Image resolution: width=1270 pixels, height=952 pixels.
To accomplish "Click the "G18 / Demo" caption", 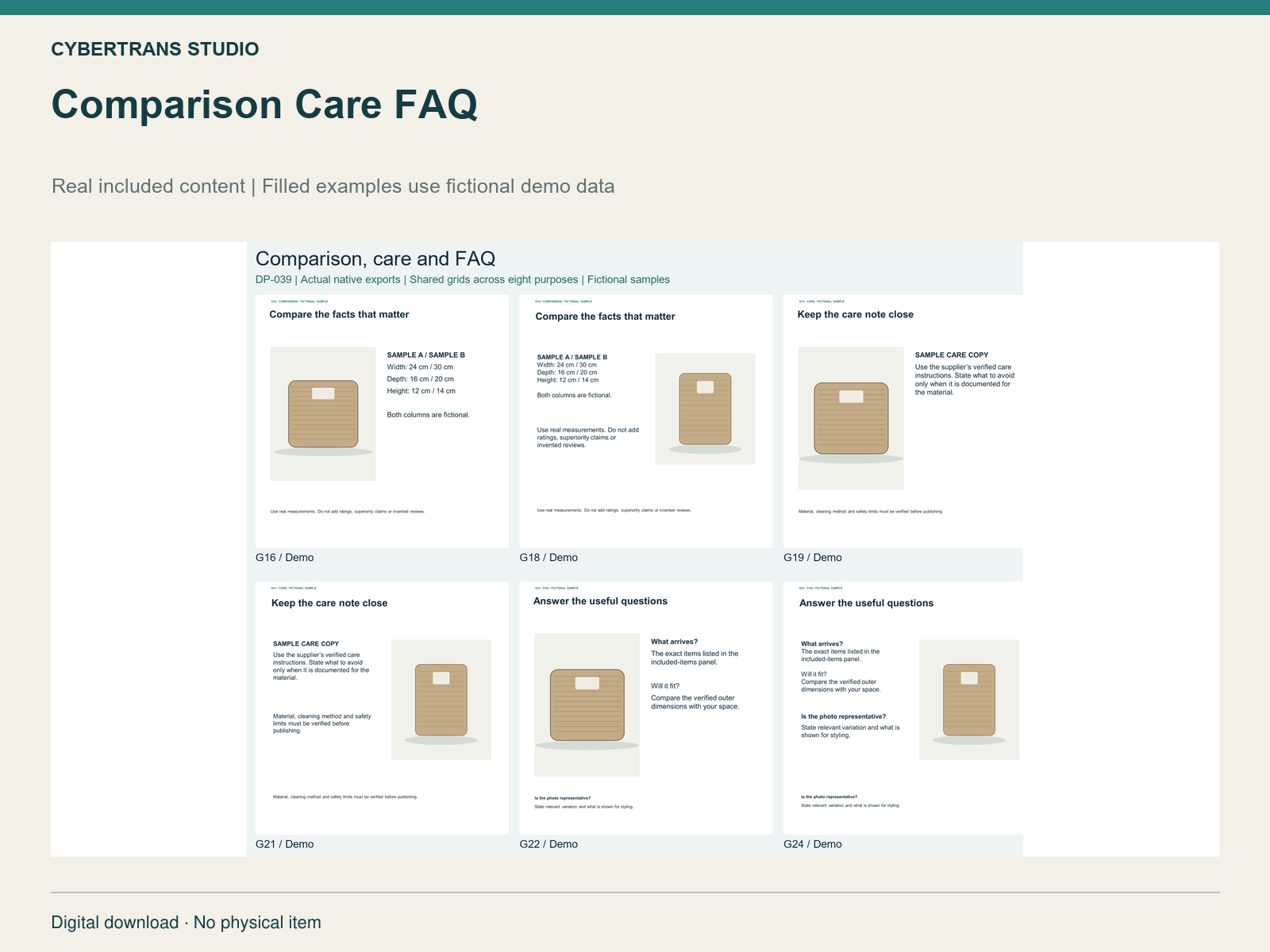I will [x=548, y=558].
